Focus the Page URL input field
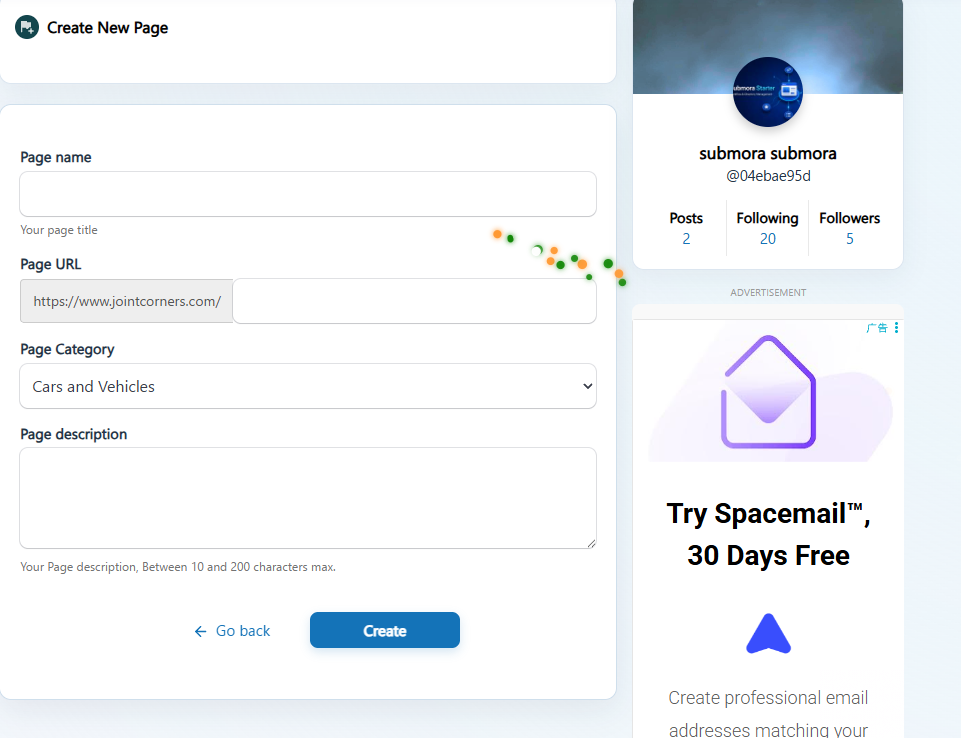Viewport: 961px width, 738px height. [414, 301]
